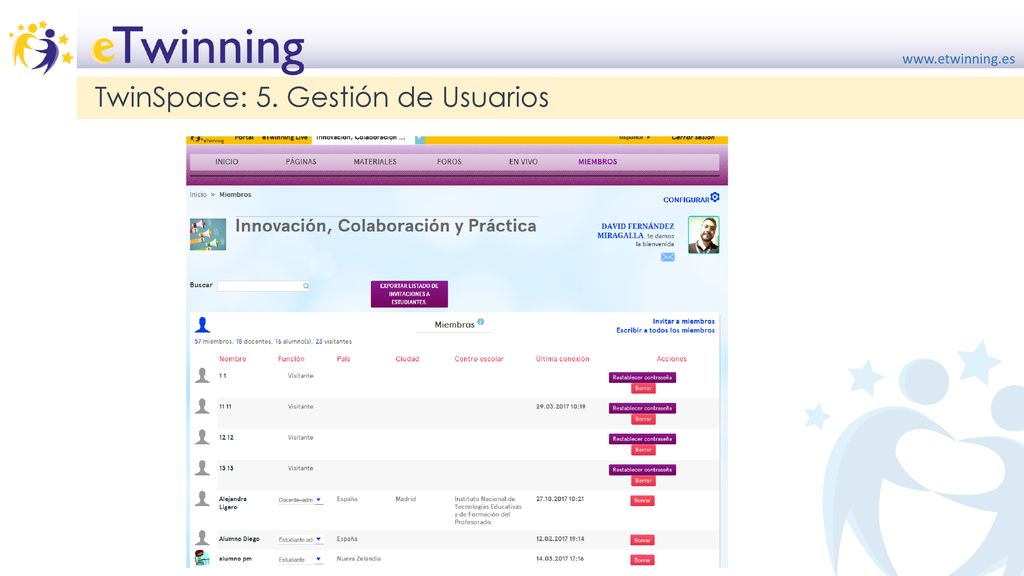Screen dimensions: 1024x576
Task: Click eTwinning Live in top bar
Action: click(x=285, y=138)
